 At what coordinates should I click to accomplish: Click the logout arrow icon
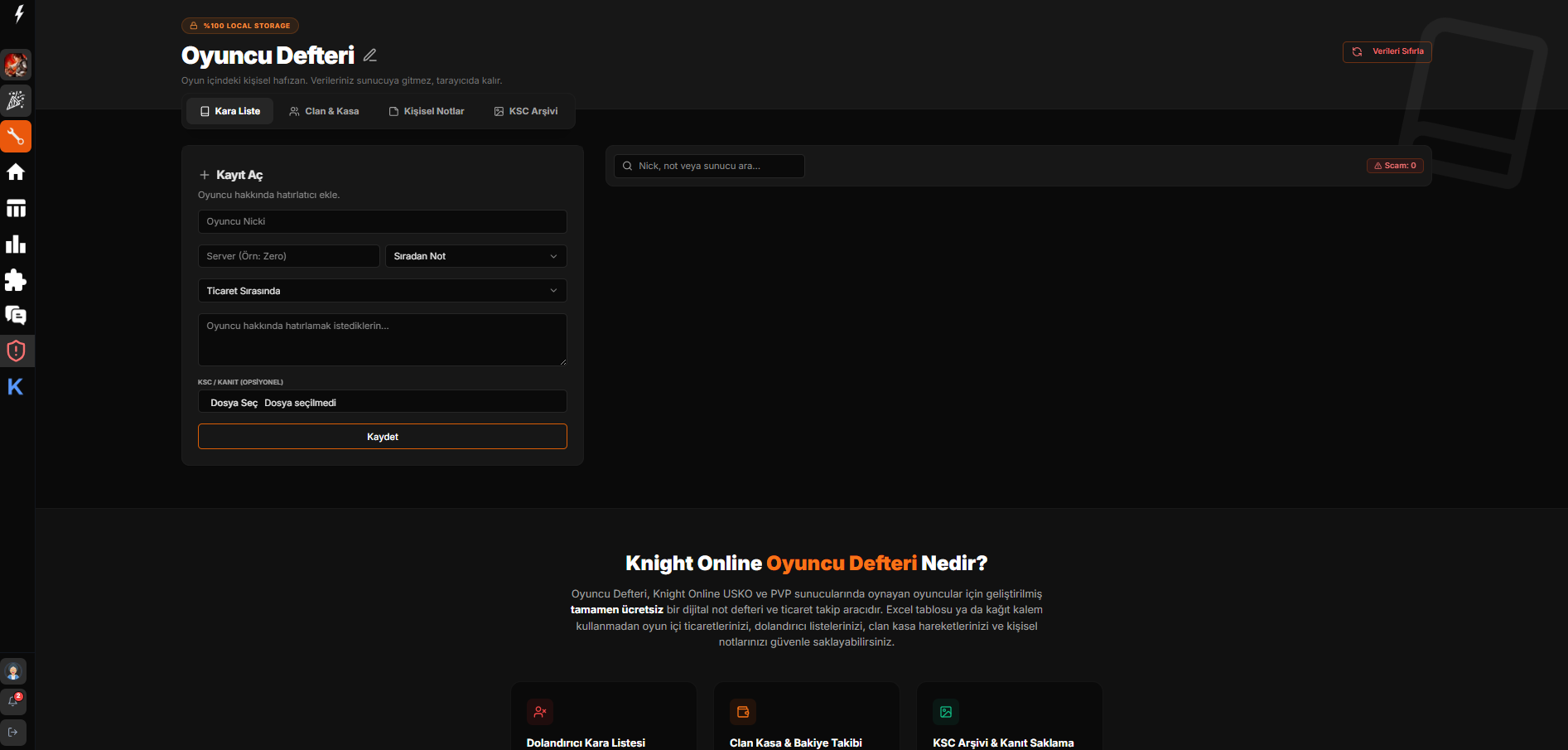[x=13, y=733]
